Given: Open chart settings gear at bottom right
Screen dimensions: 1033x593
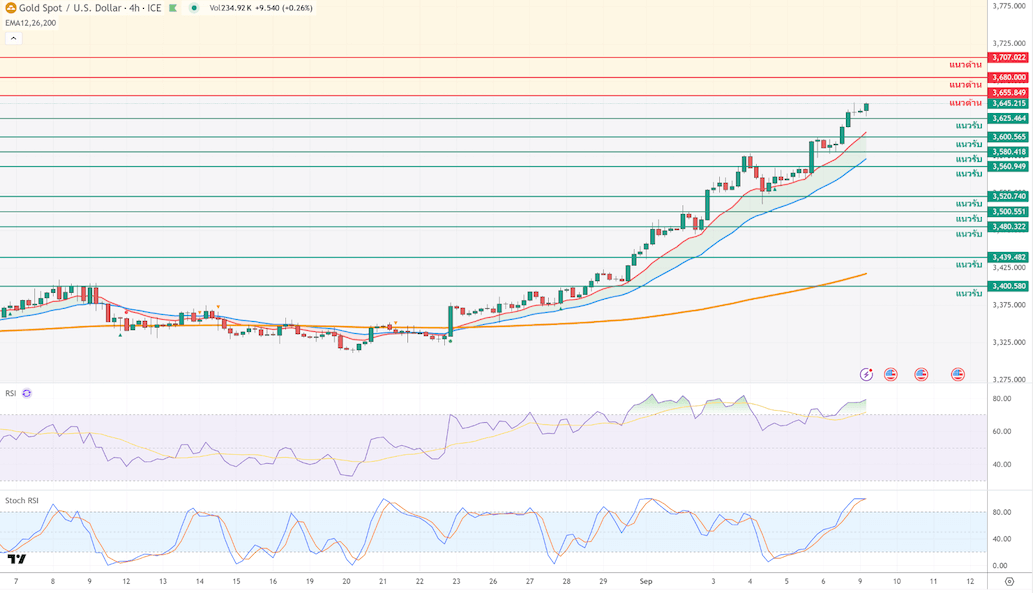Looking at the screenshot, I should point(1009,581).
